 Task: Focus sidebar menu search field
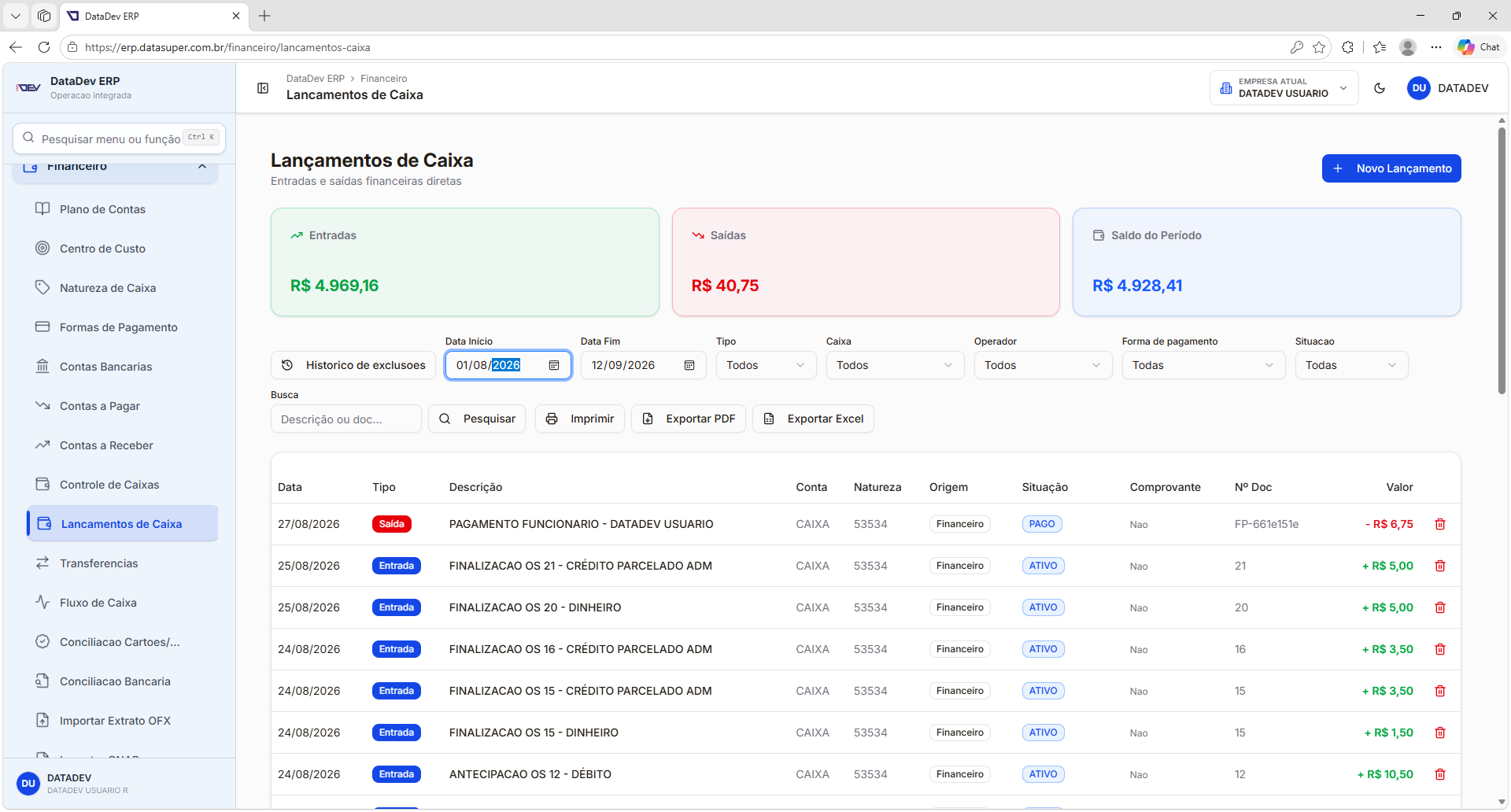click(x=120, y=138)
